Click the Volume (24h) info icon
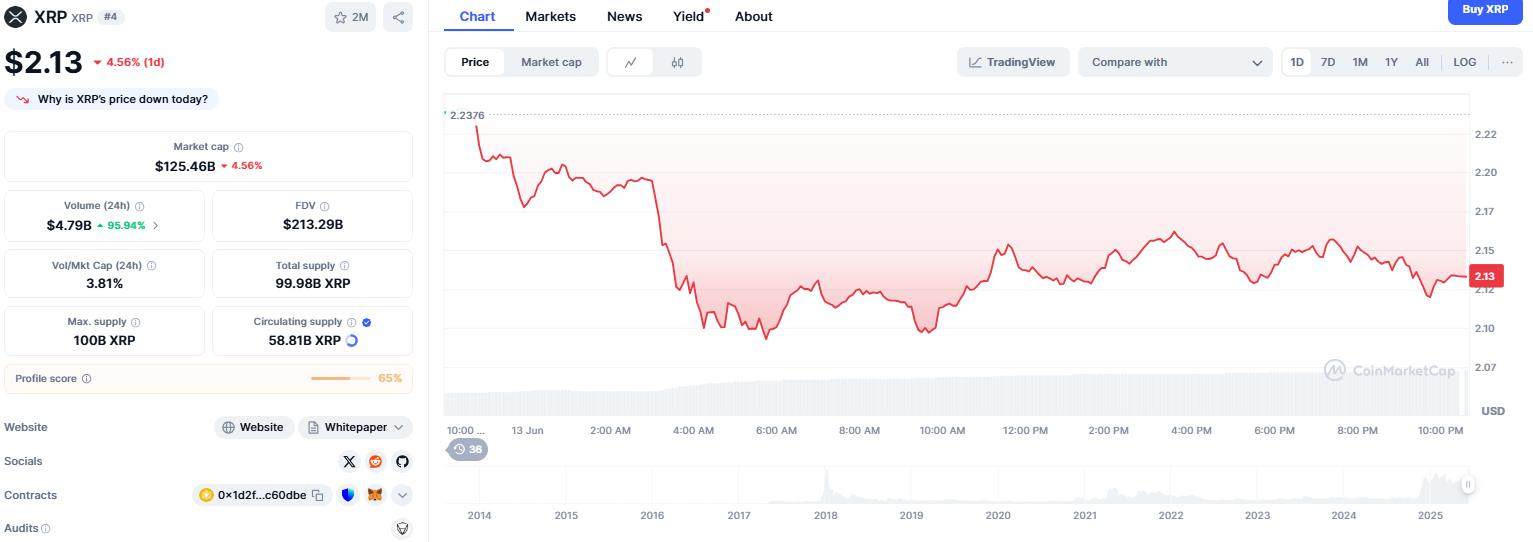The width and height of the screenshot is (1533, 542). point(139,206)
